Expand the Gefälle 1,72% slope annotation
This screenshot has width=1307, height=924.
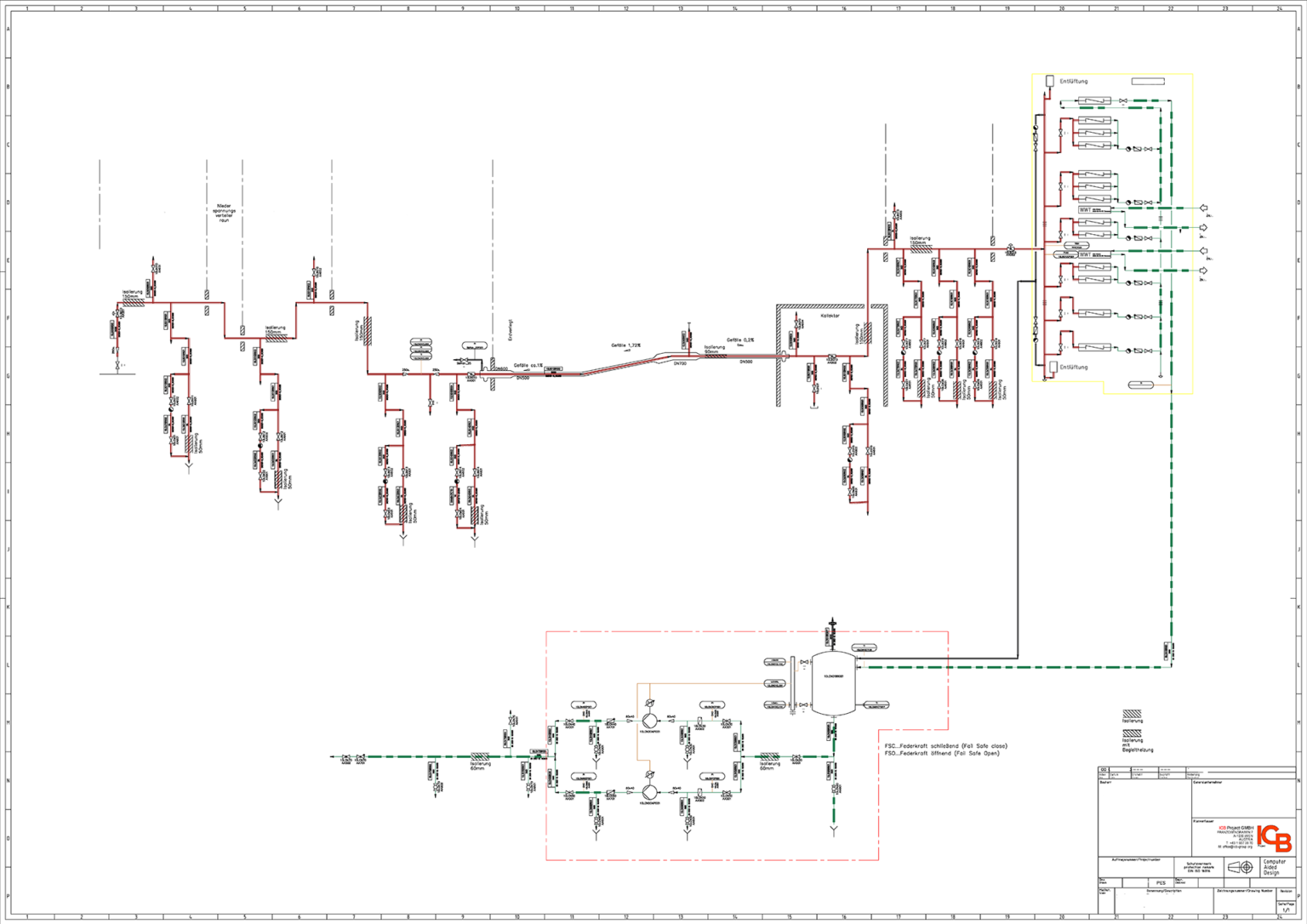pos(627,345)
